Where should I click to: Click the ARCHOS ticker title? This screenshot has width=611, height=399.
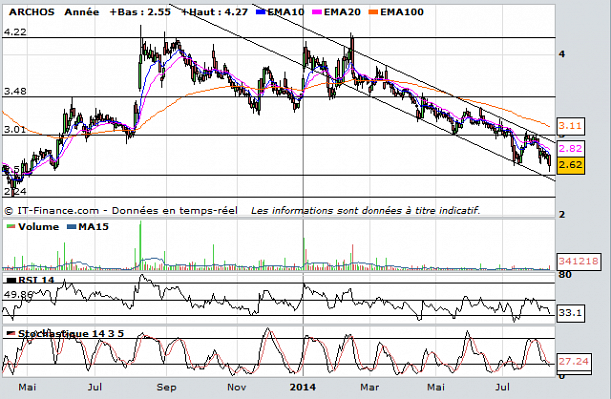click(x=32, y=12)
